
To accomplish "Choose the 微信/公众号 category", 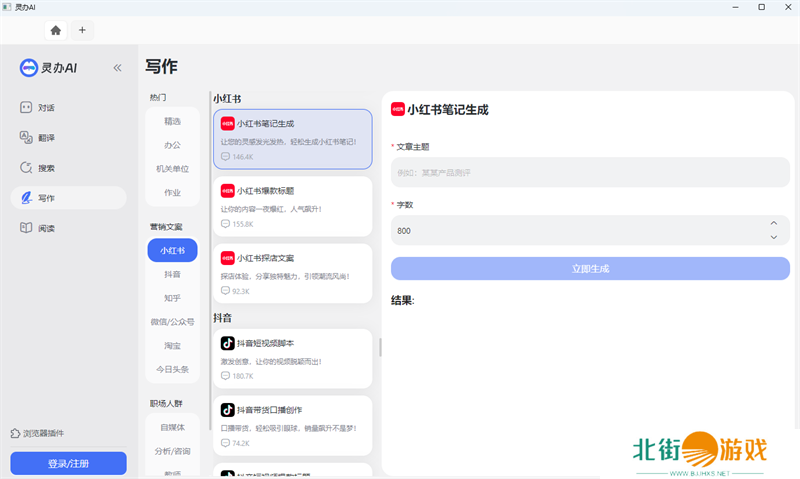I will pyautogui.click(x=172, y=322).
